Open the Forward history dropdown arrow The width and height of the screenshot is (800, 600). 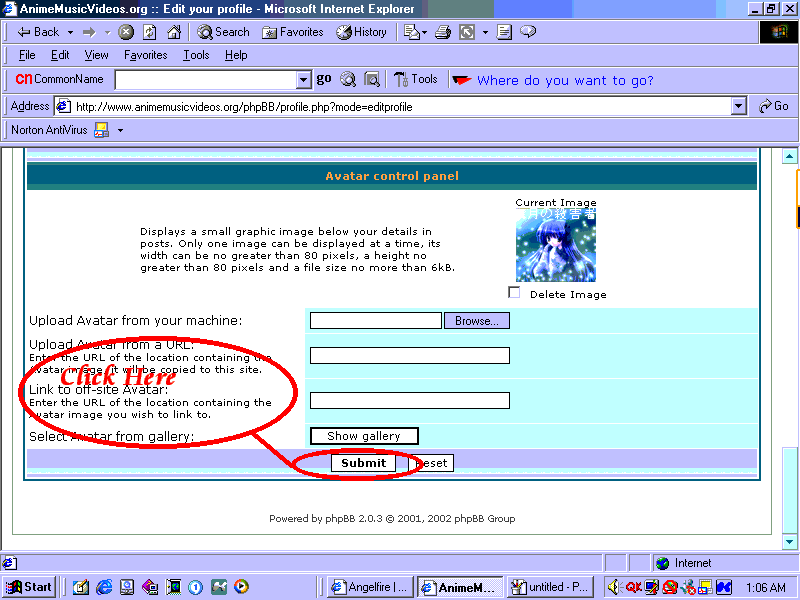(107, 32)
